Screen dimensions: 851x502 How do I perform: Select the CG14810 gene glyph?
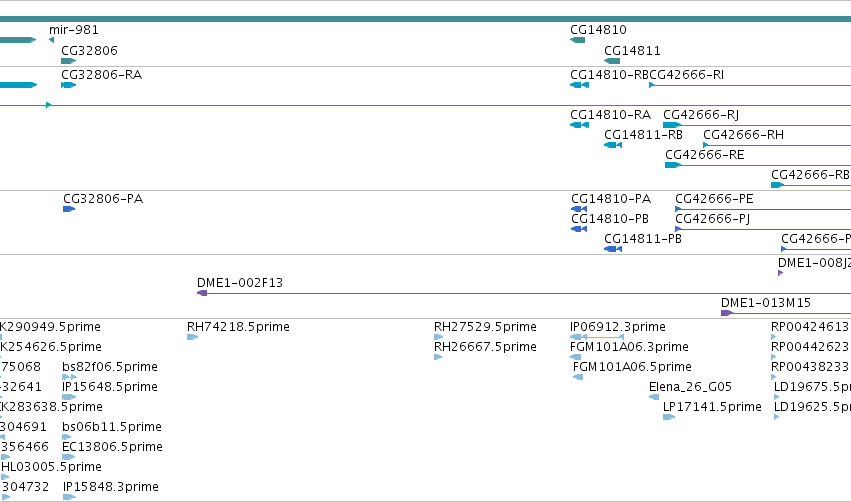(x=577, y=40)
